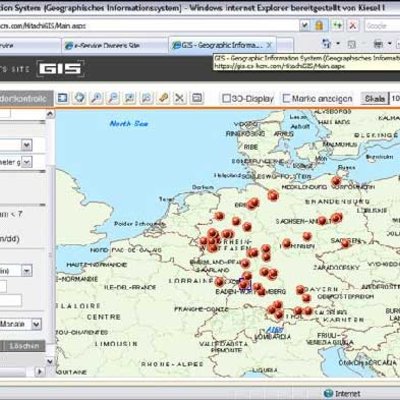Toggle the Marke anzeigen checkbox
This screenshot has width=400, height=400.
point(286,98)
